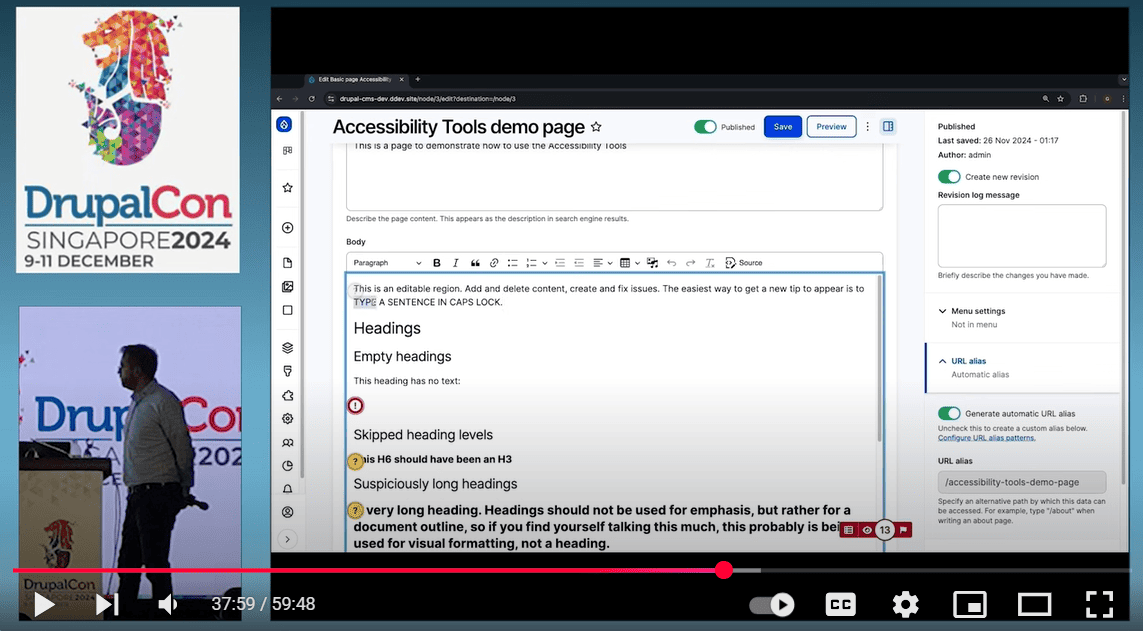Add page to shortcuts with title star

point(596,127)
